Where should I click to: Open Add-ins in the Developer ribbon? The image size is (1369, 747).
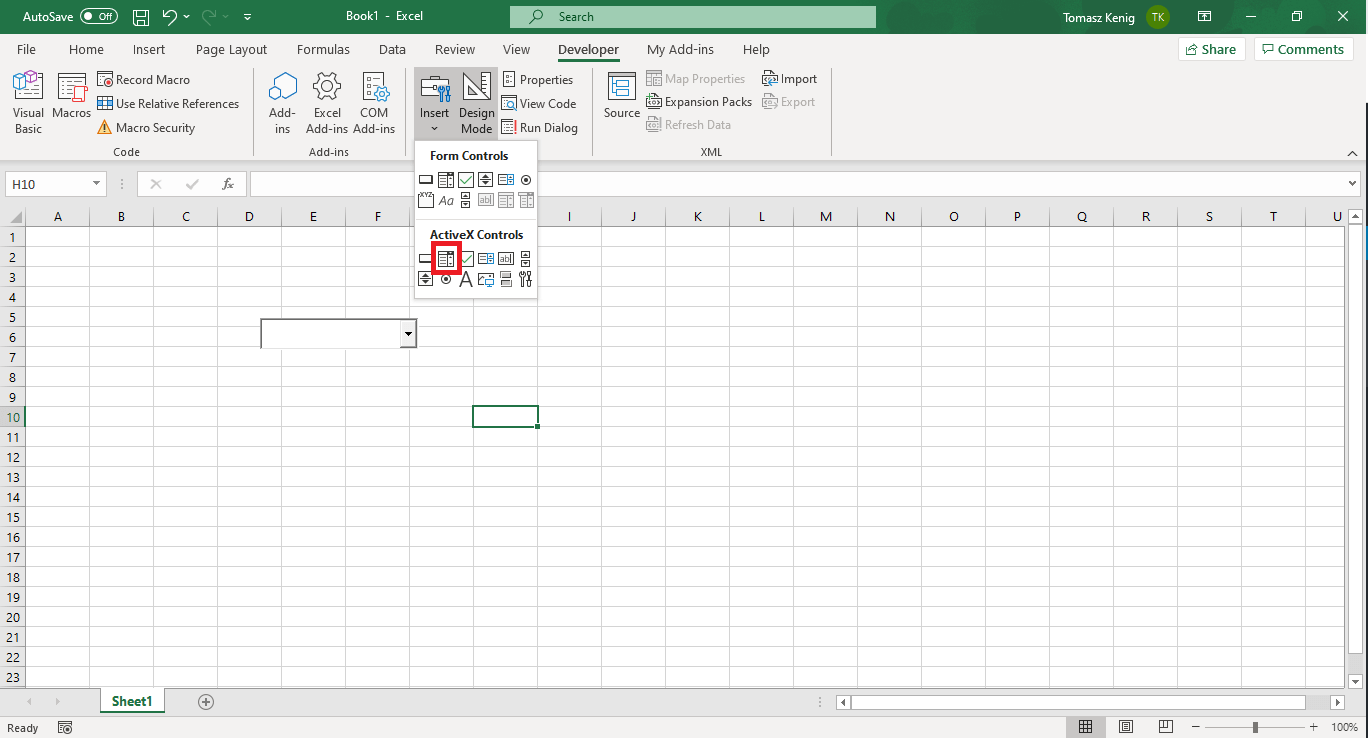tap(283, 103)
